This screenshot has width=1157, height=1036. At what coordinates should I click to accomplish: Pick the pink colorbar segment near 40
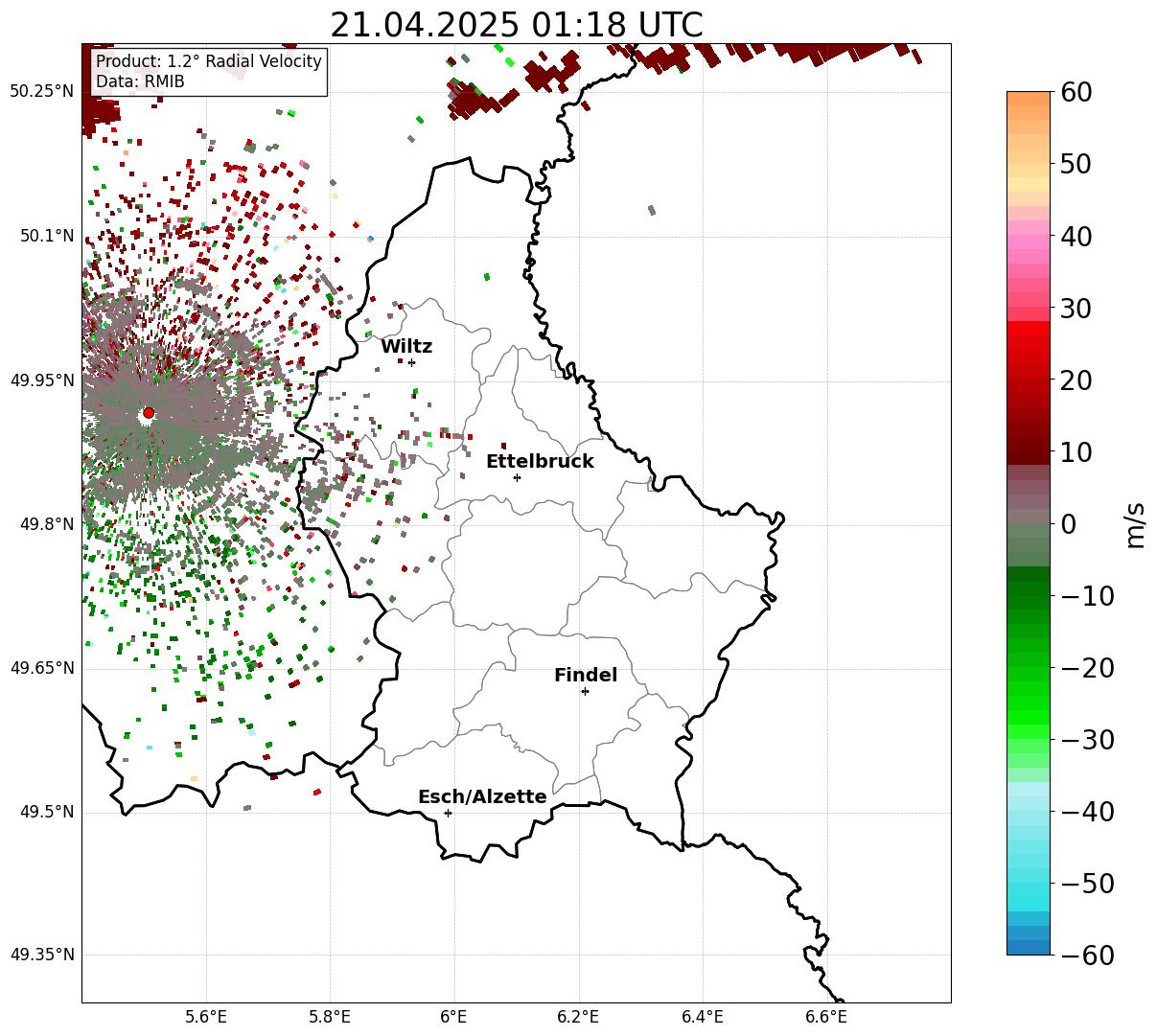pos(1029,236)
